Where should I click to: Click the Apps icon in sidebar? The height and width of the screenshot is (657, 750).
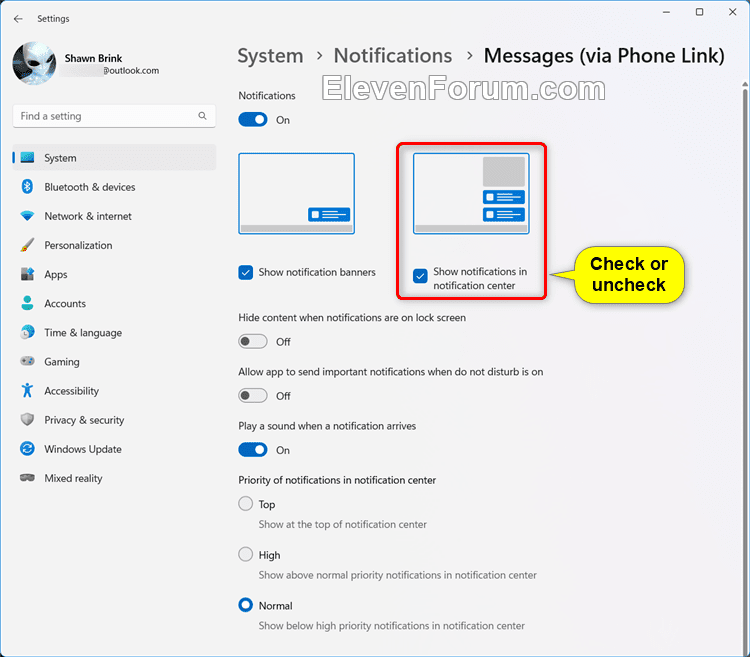pos(27,274)
